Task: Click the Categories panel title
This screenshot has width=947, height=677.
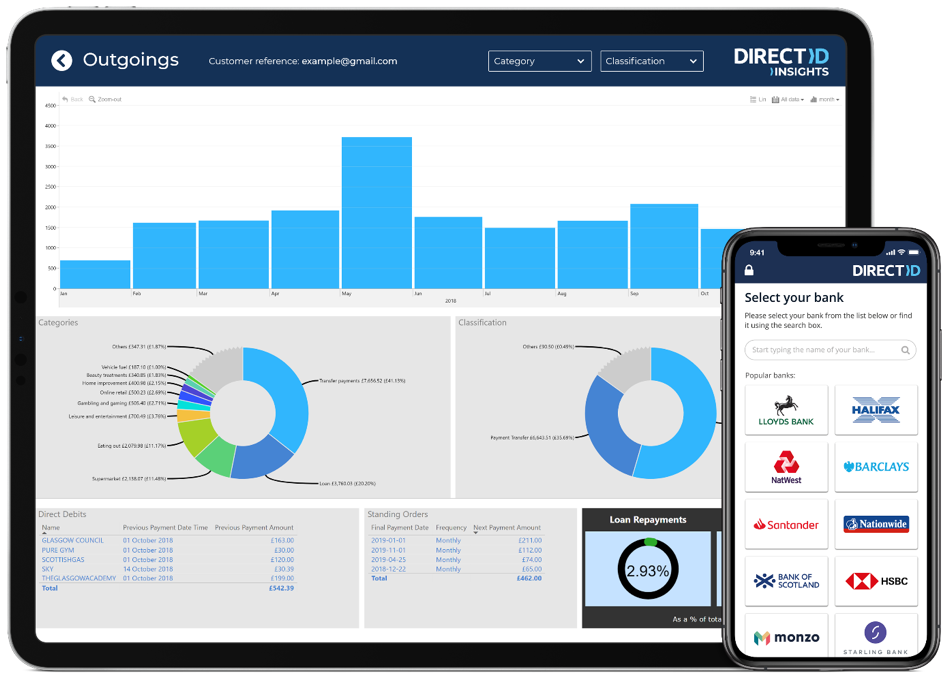Action: point(58,322)
